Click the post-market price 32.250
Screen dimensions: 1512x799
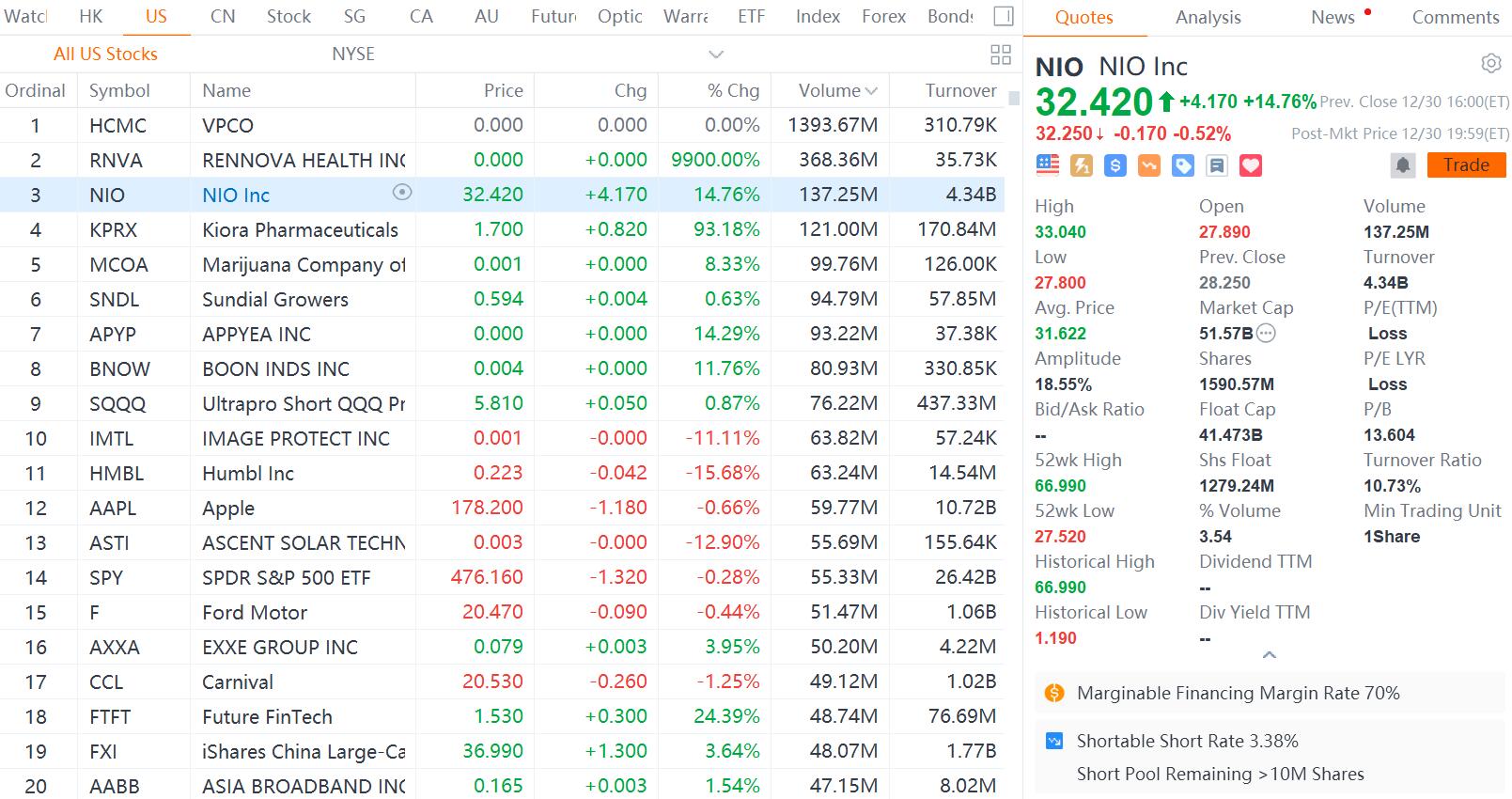1064,133
